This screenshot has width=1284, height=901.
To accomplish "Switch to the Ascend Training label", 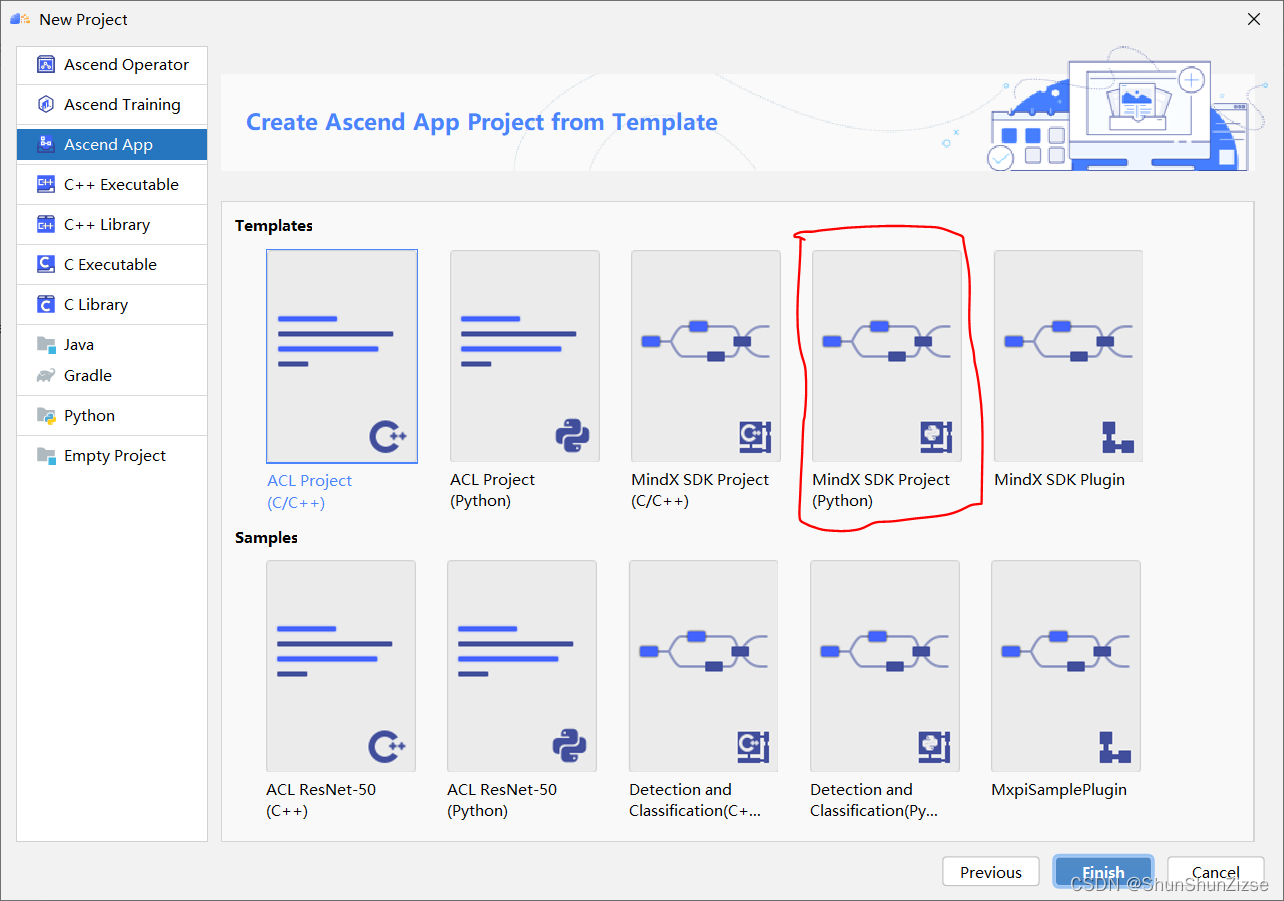I will 122,105.
